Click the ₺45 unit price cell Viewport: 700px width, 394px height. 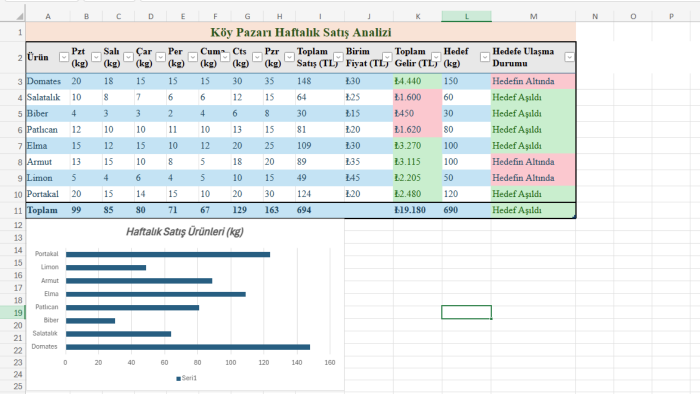point(369,178)
